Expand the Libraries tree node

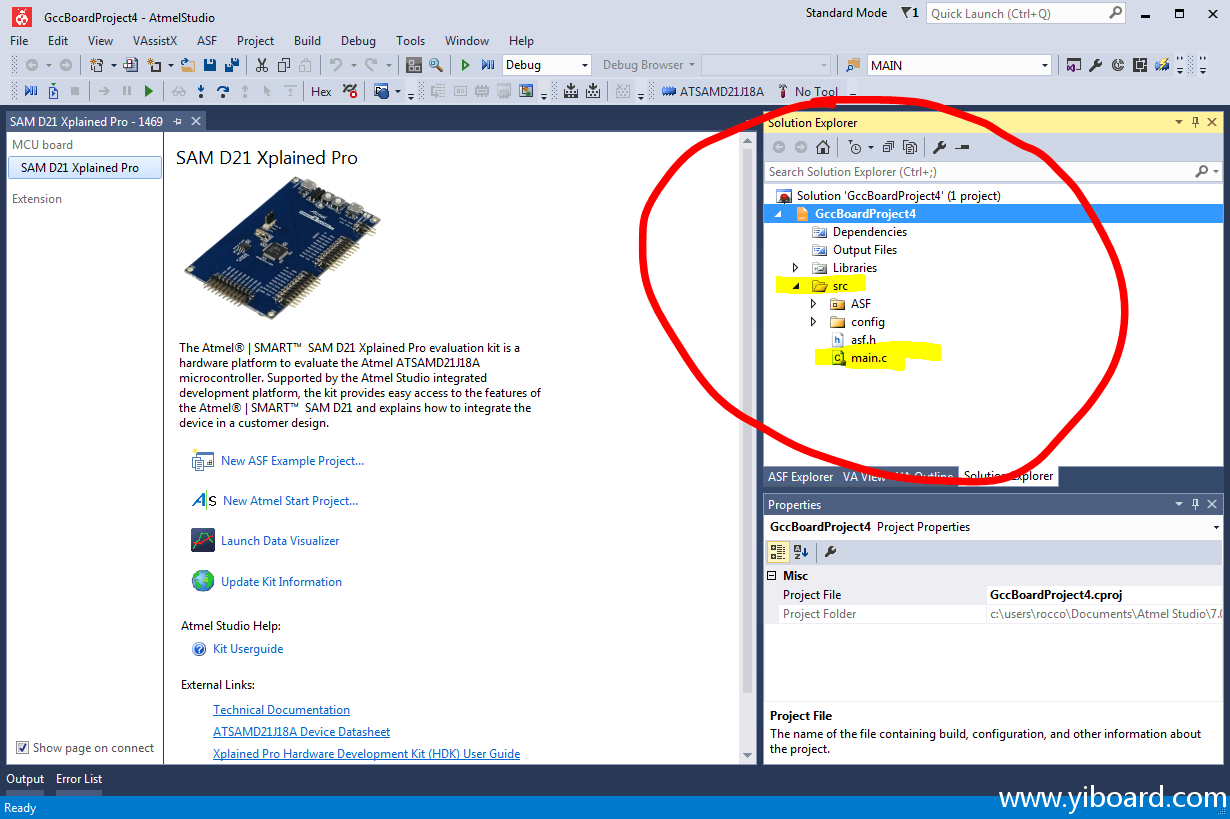tap(796, 268)
